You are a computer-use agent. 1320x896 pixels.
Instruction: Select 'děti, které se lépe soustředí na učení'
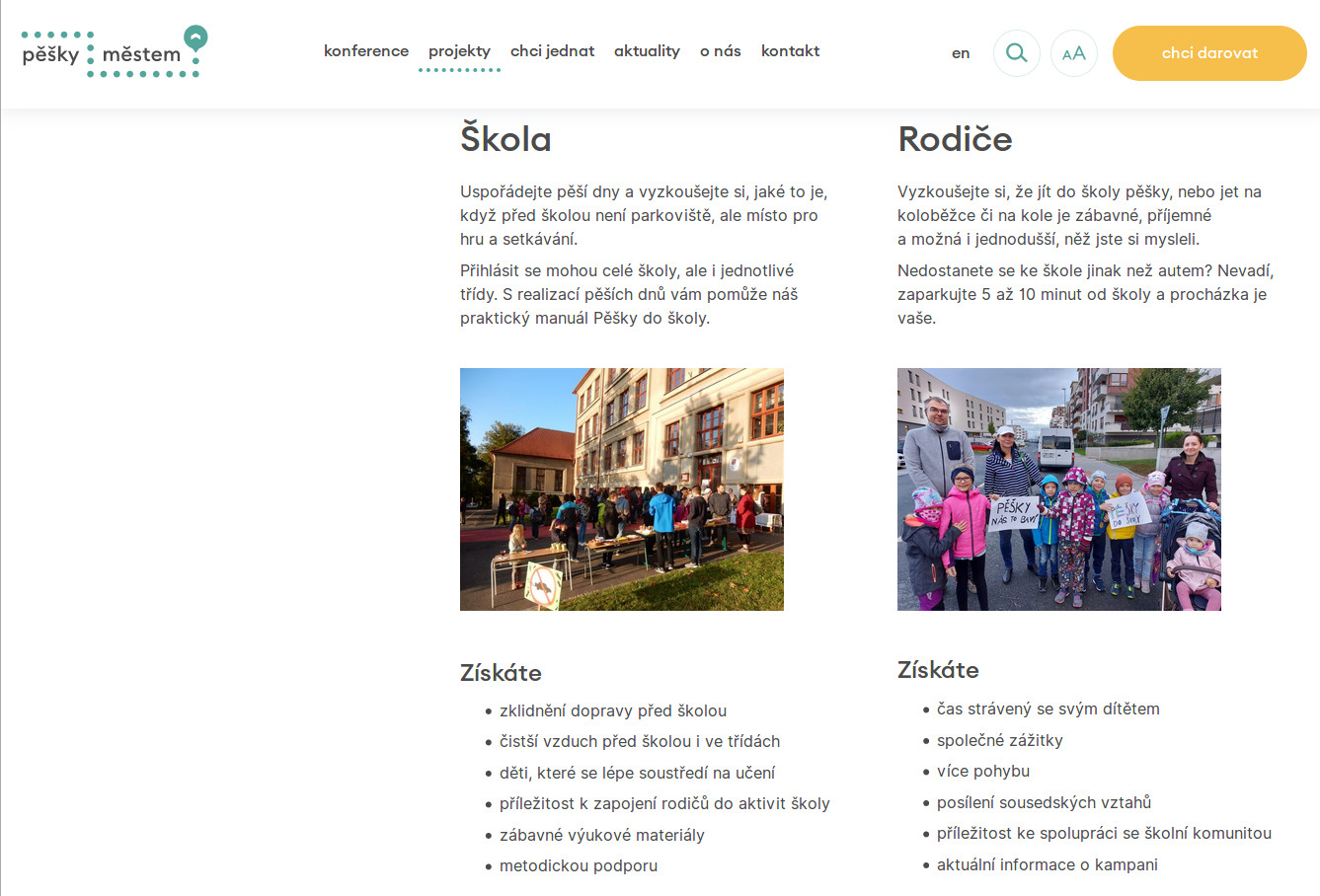tap(637, 773)
